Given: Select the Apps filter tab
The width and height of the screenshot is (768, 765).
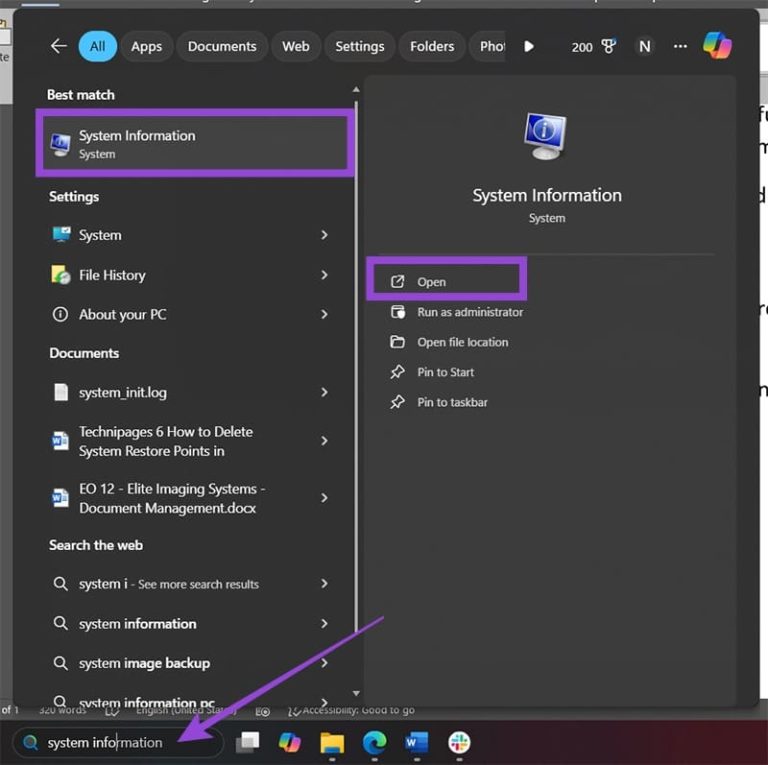Looking at the screenshot, I should [147, 46].
